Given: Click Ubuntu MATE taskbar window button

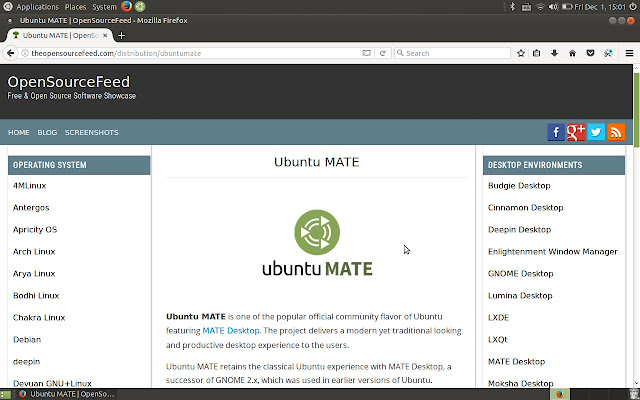Looking at the screenshot, I should pos(65,394).
